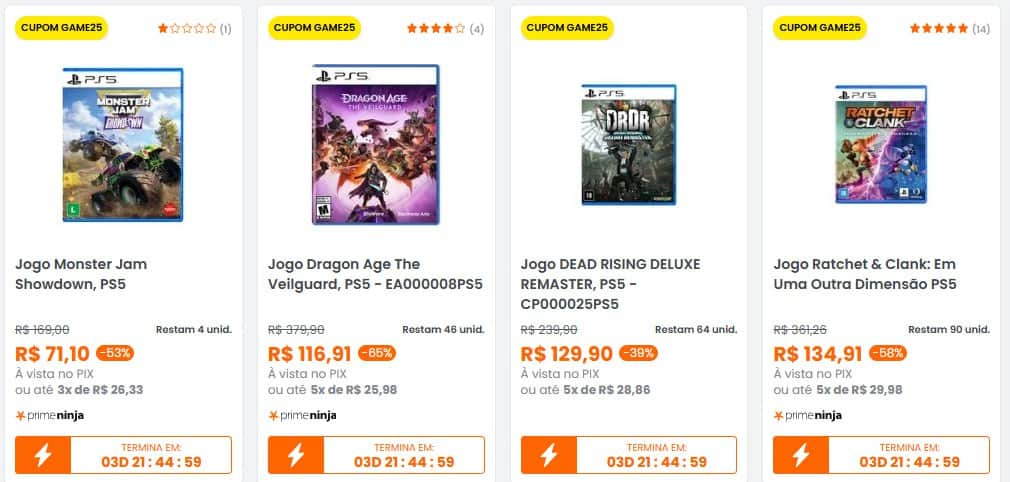Click the -53% discount badge on Monster Jam
1010x482 pixels.
coord(115,352)
